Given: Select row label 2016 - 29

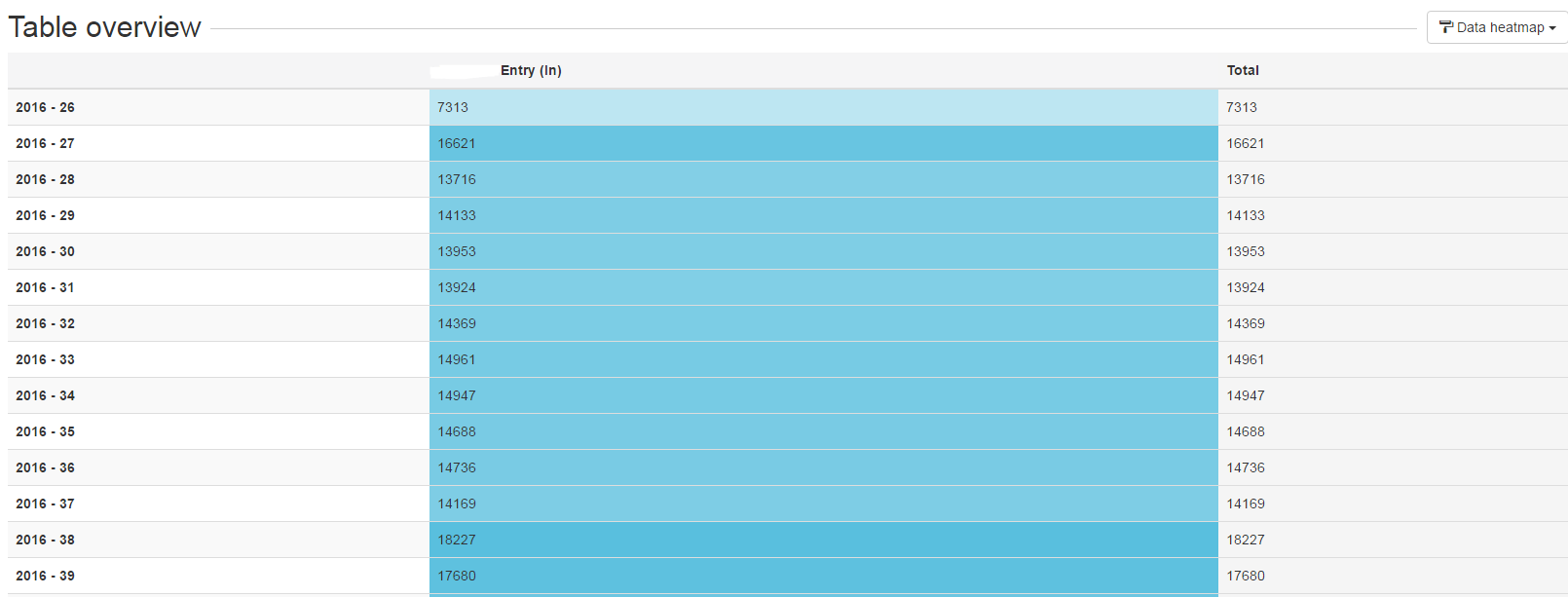Looking at the screenshot, I should coord(45,215).
